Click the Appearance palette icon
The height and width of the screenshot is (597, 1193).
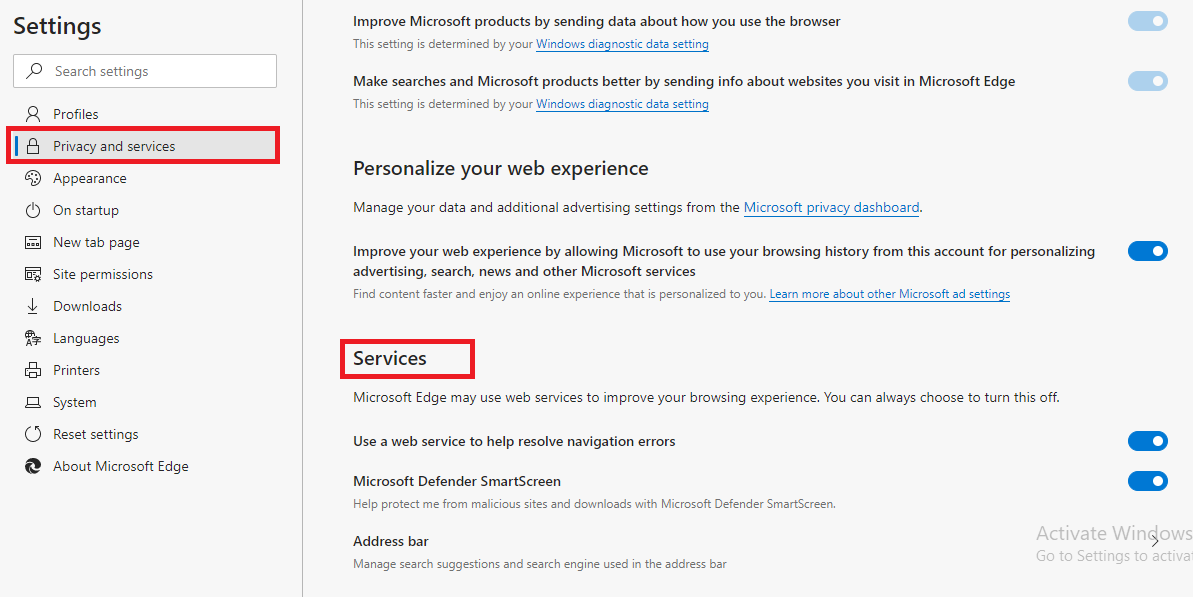pos(33,178)
